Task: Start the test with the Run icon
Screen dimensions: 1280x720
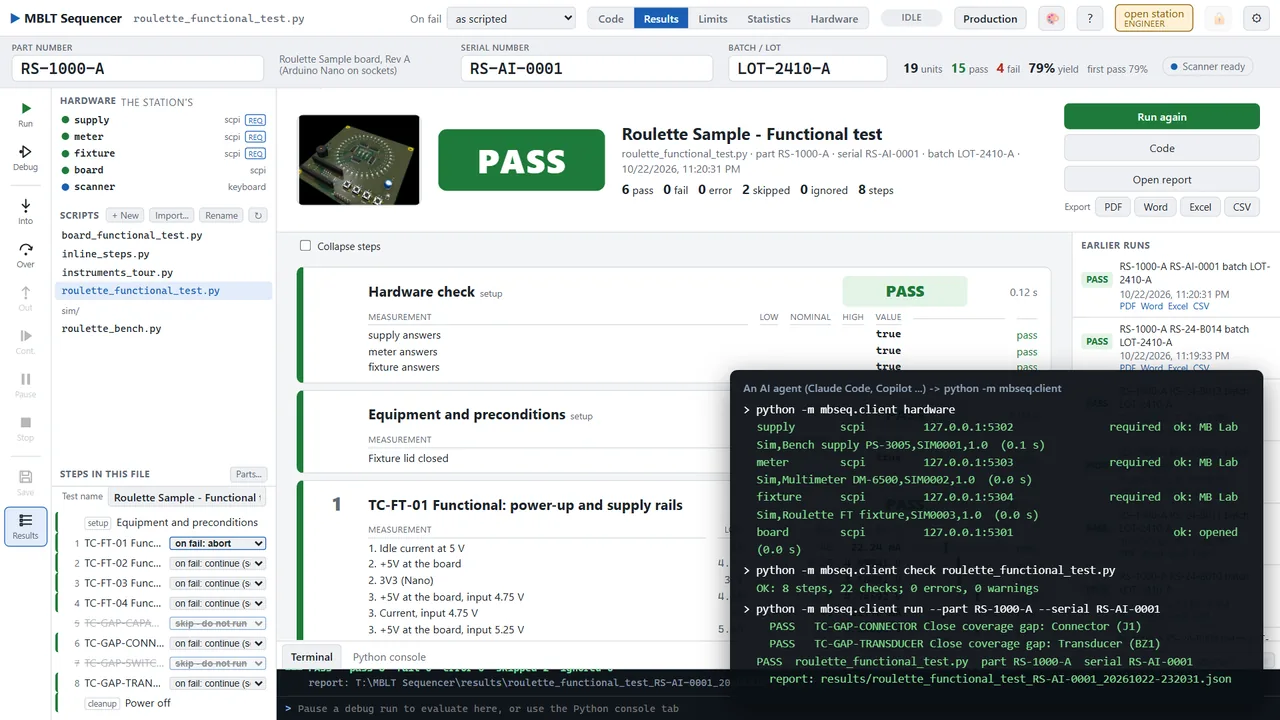Action: click(25, 114)
